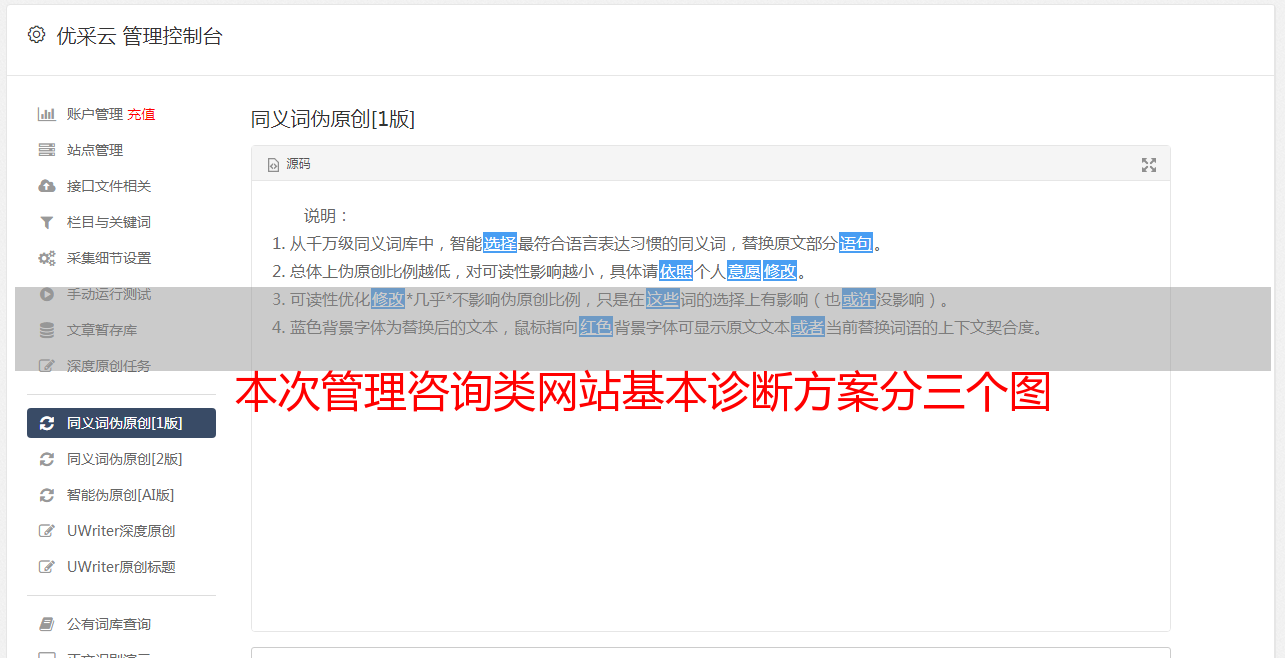Click the gear icon beside 优采云 管理控制台

36,35
